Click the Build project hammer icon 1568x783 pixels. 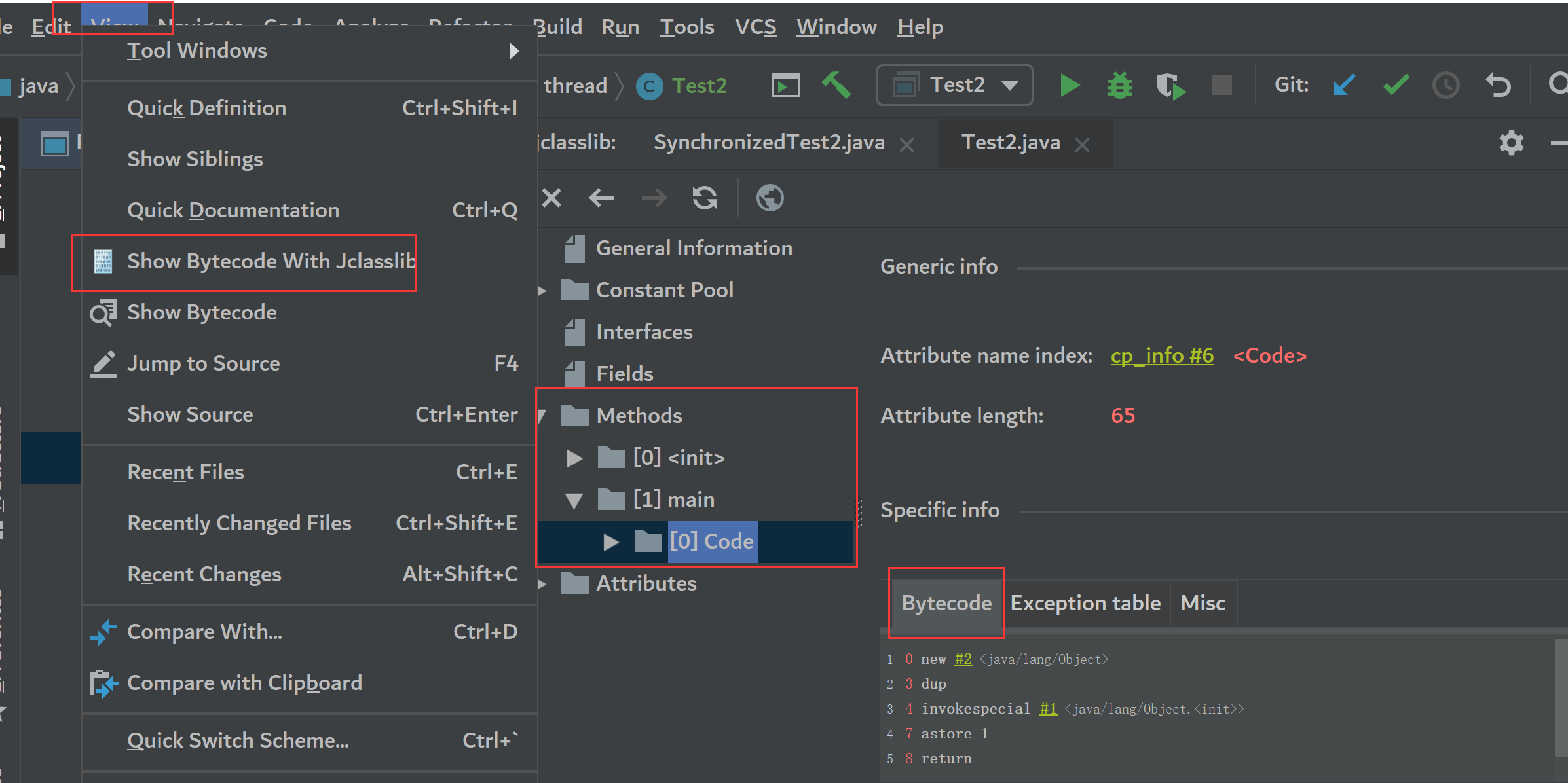tap(836, 85)
